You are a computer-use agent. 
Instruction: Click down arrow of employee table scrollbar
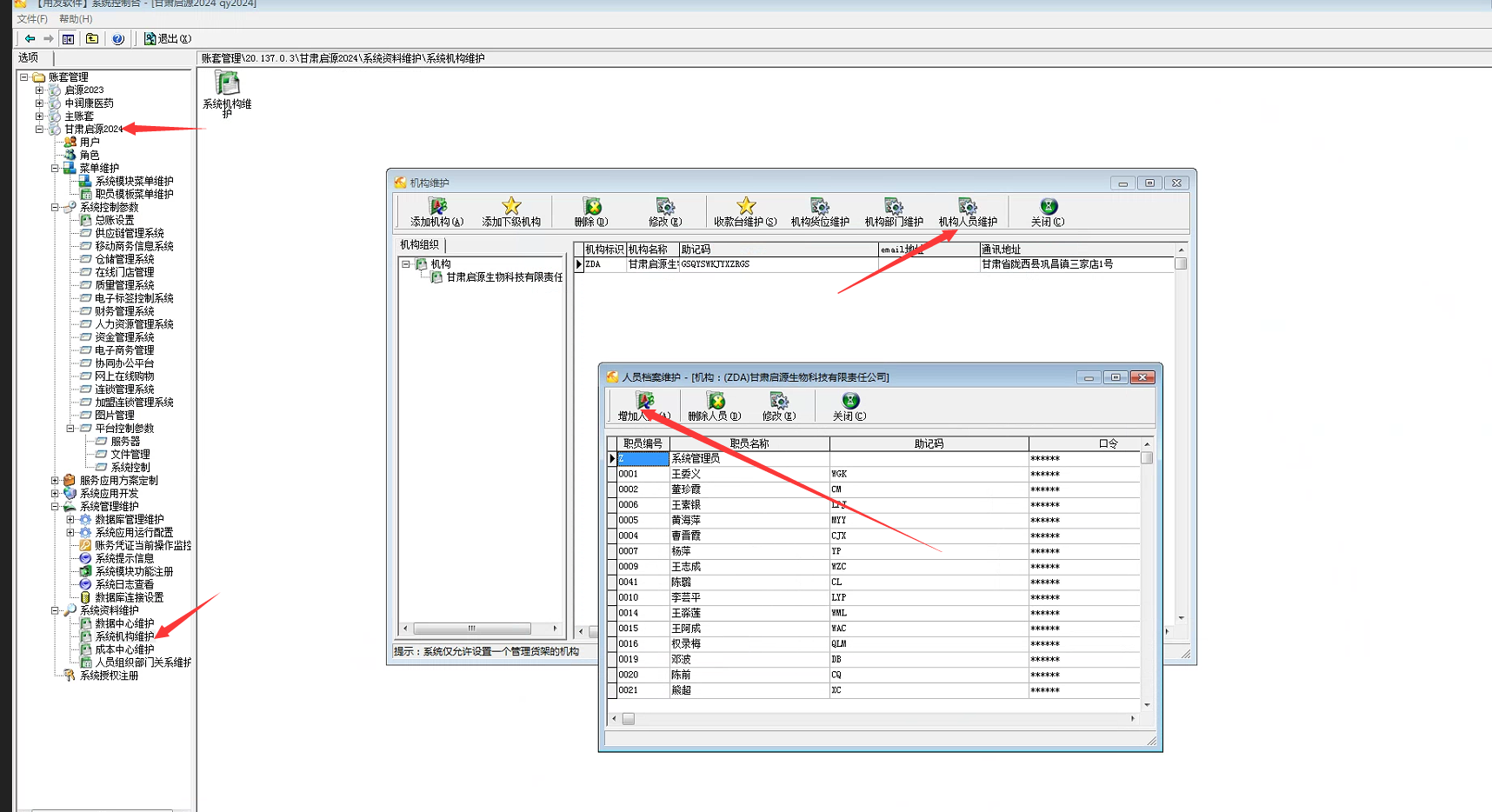(1147, 705)
